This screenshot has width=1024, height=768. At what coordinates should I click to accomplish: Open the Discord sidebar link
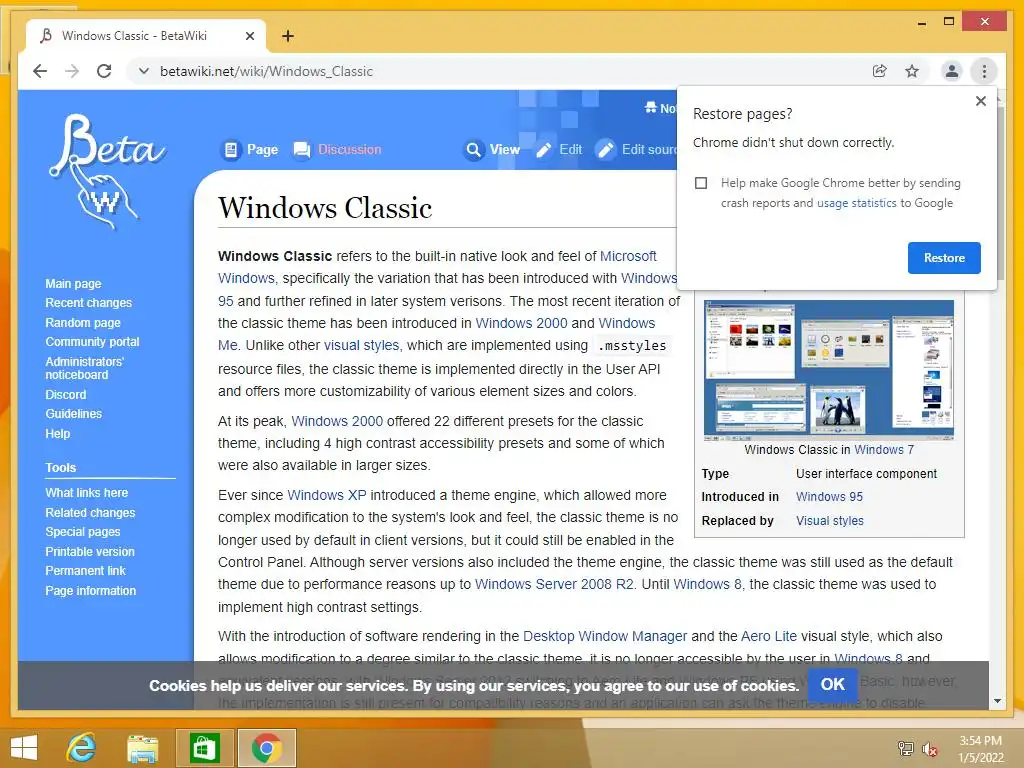pos(65,394)
